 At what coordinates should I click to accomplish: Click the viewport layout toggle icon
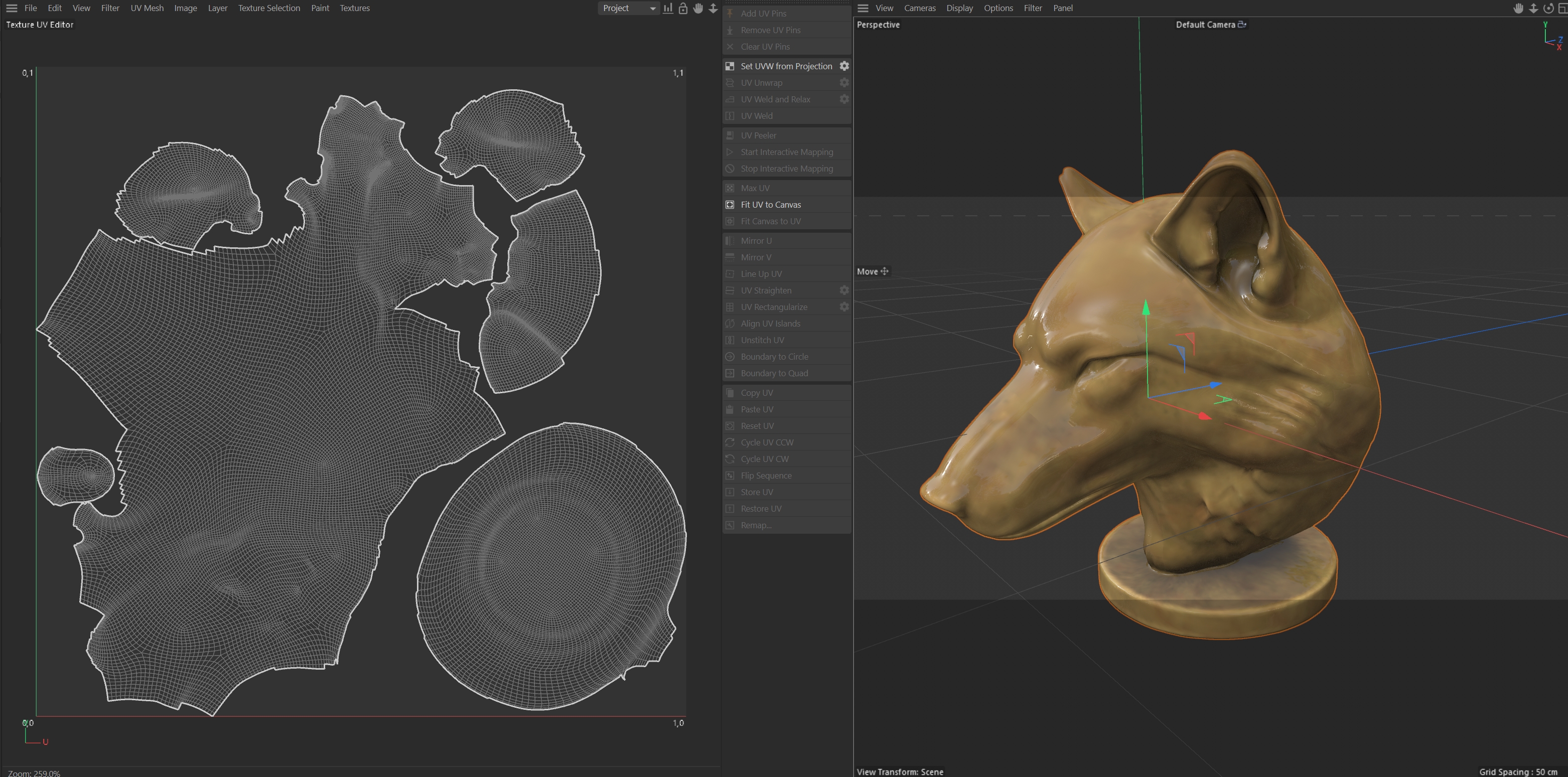1562,8
